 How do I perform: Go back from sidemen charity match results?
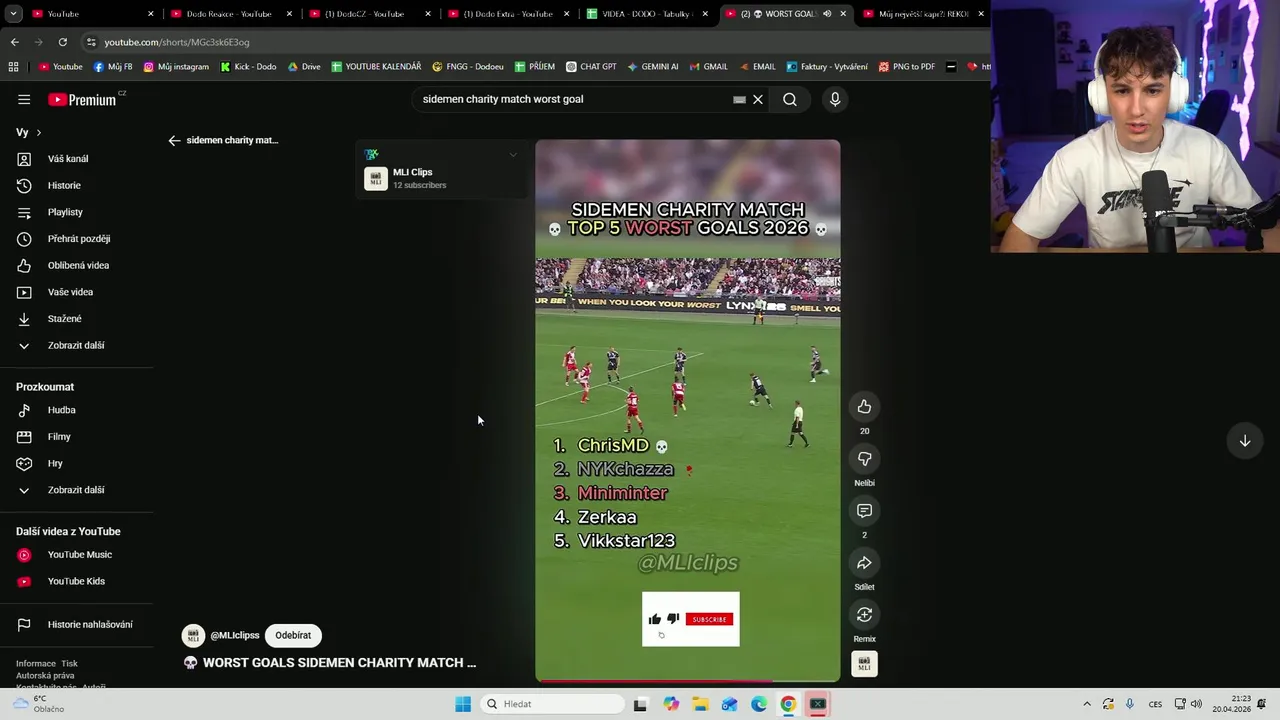tap(174, 140)
